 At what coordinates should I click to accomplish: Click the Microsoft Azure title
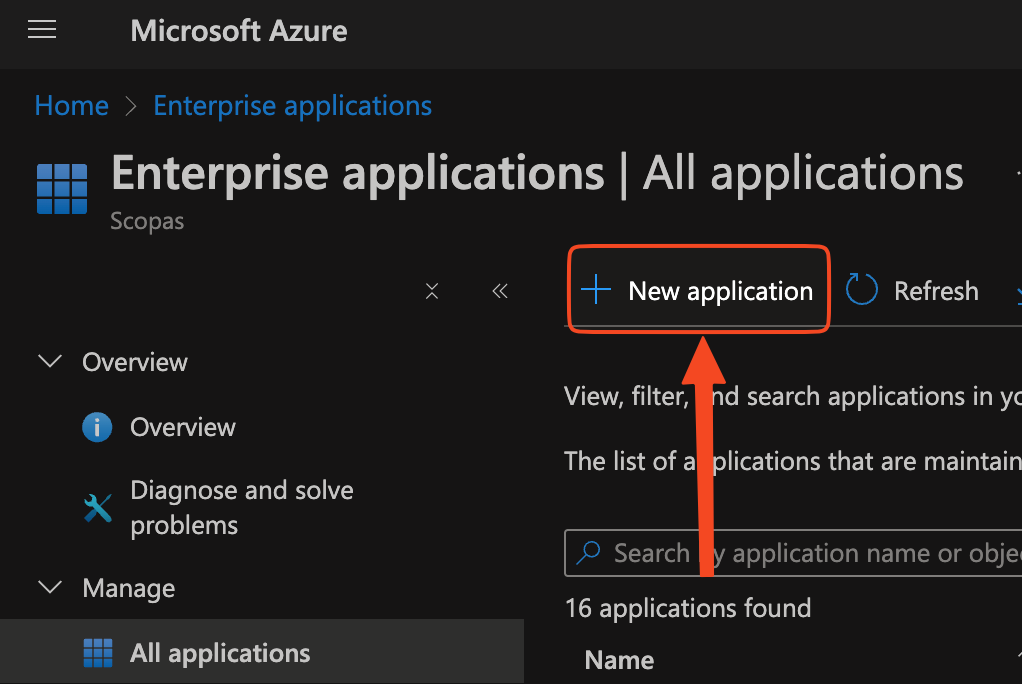(x=239, y=31)
